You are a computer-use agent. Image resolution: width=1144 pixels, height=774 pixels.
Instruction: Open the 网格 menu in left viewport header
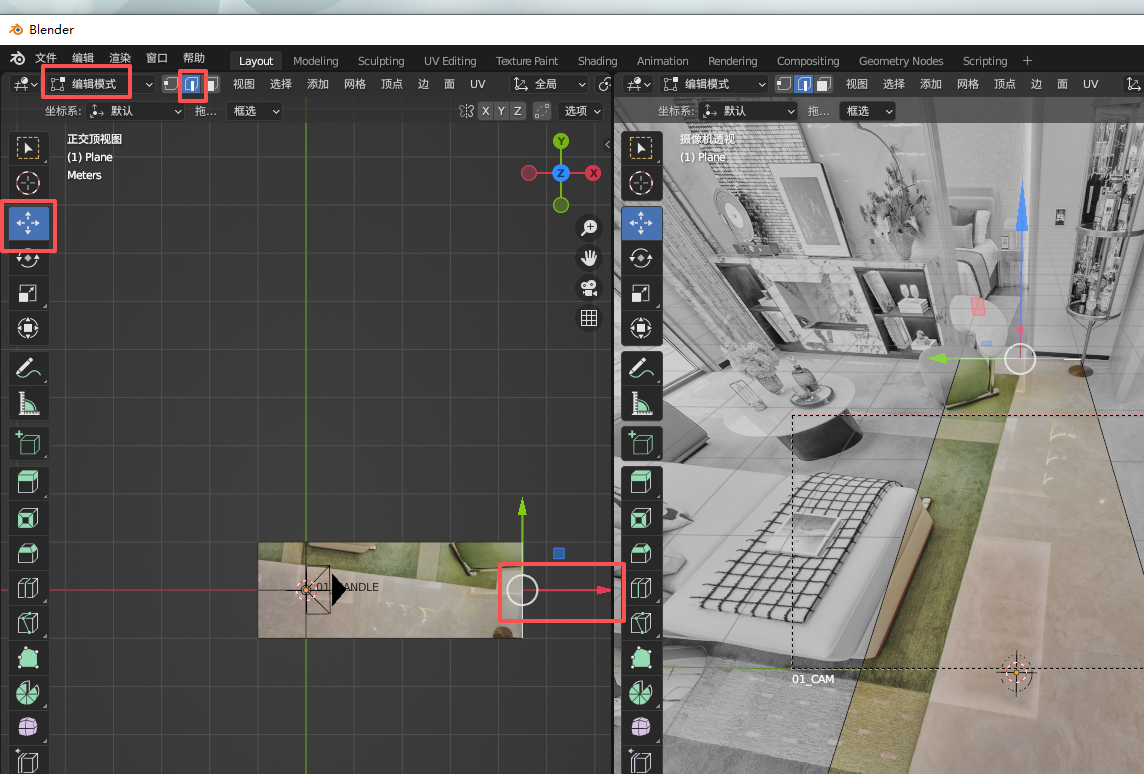point(355,84)
